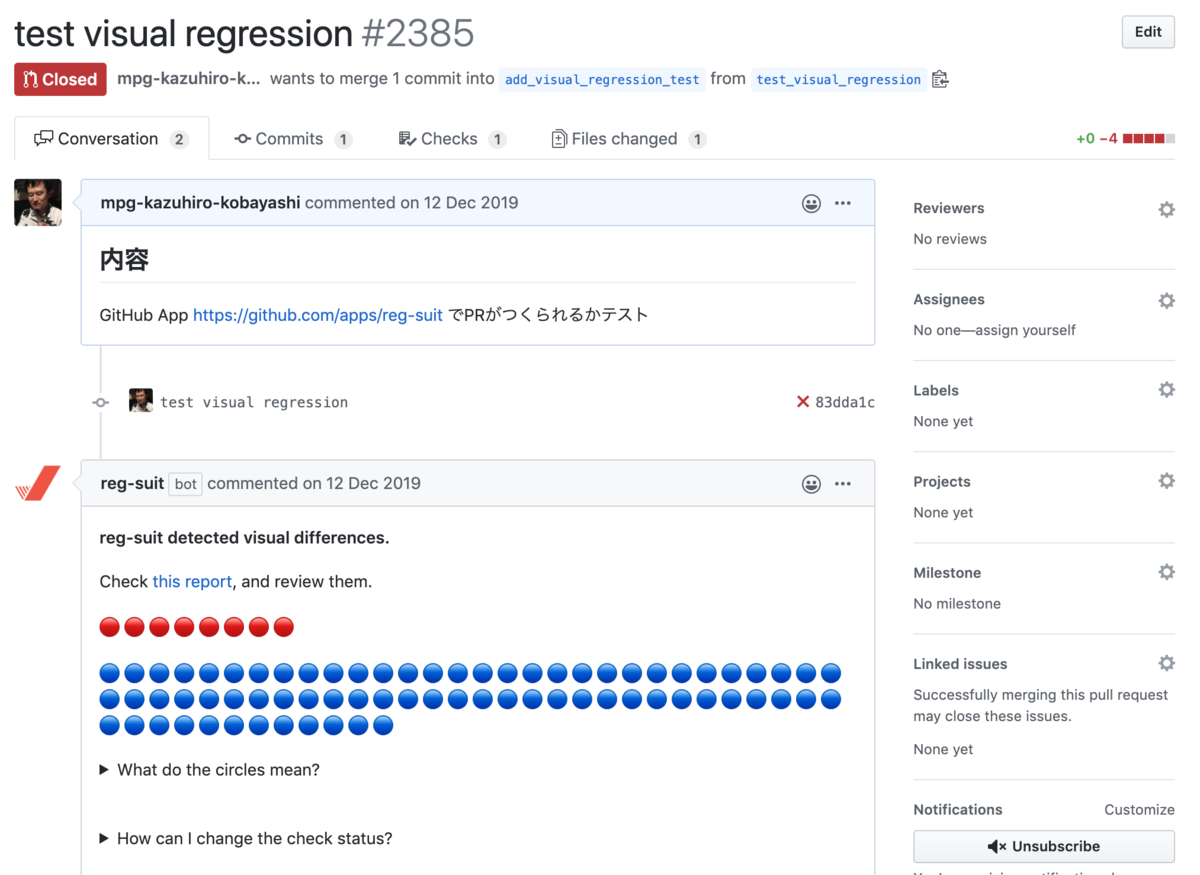1200x875 pixels.
Task: Click the diffstat red blocks indicator
Action: point(1149,139)
